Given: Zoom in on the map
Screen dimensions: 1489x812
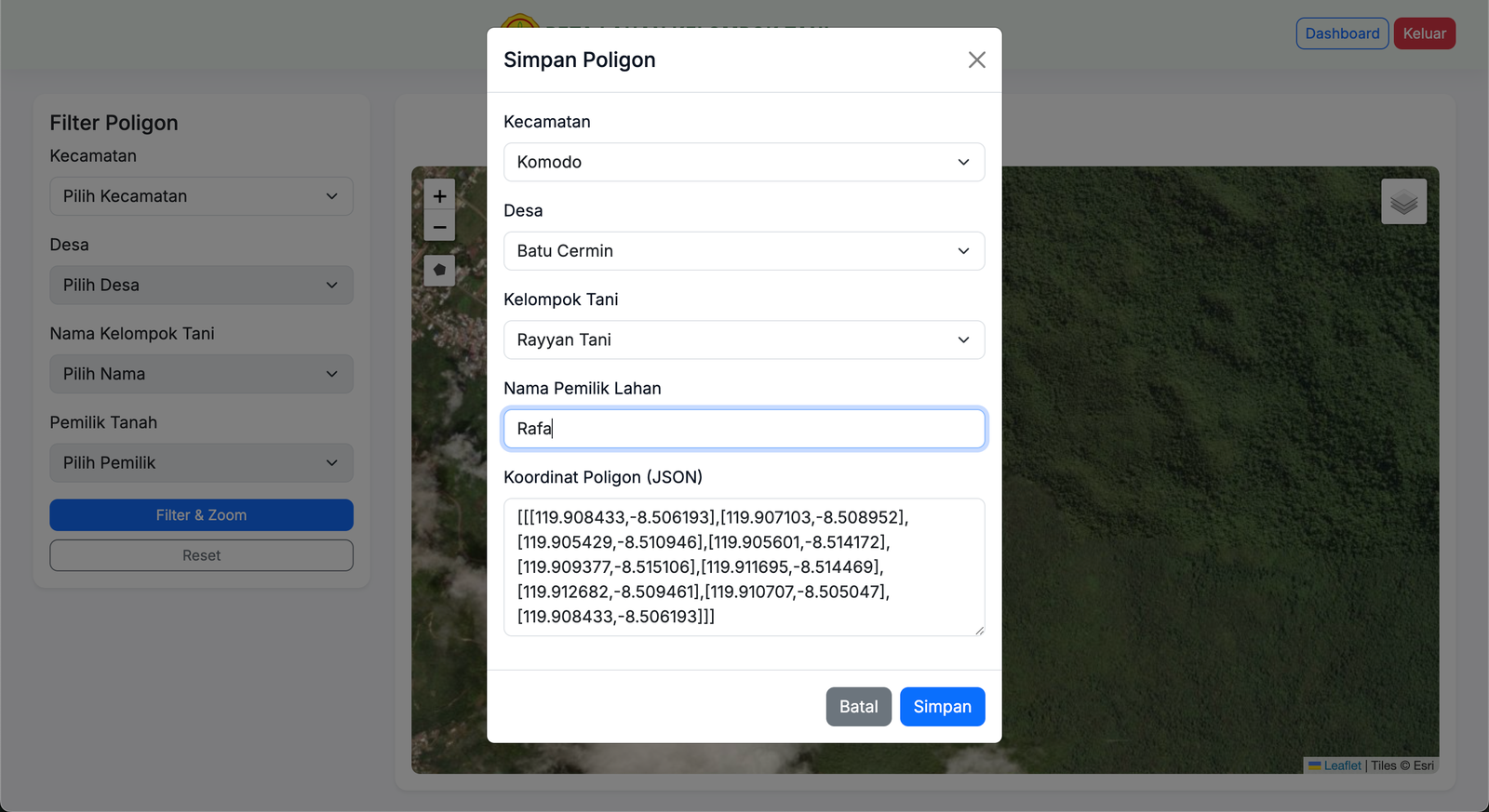Looking at the screenshot, I should pyautogui.click(x=439, y=195).
